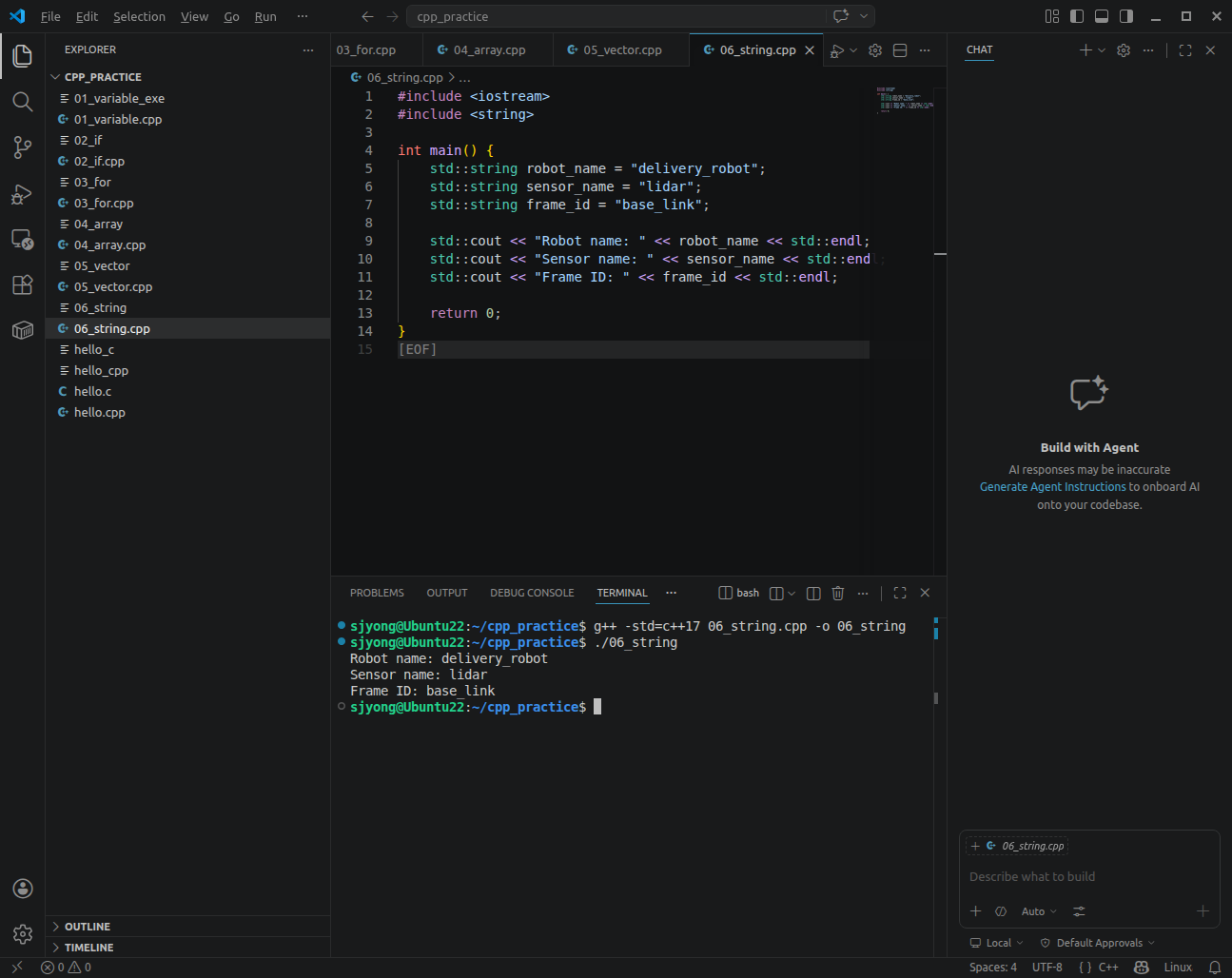Click the Go Forward arrow in title bar
This screenshot has width=1232, height=978.
(393, 16)
